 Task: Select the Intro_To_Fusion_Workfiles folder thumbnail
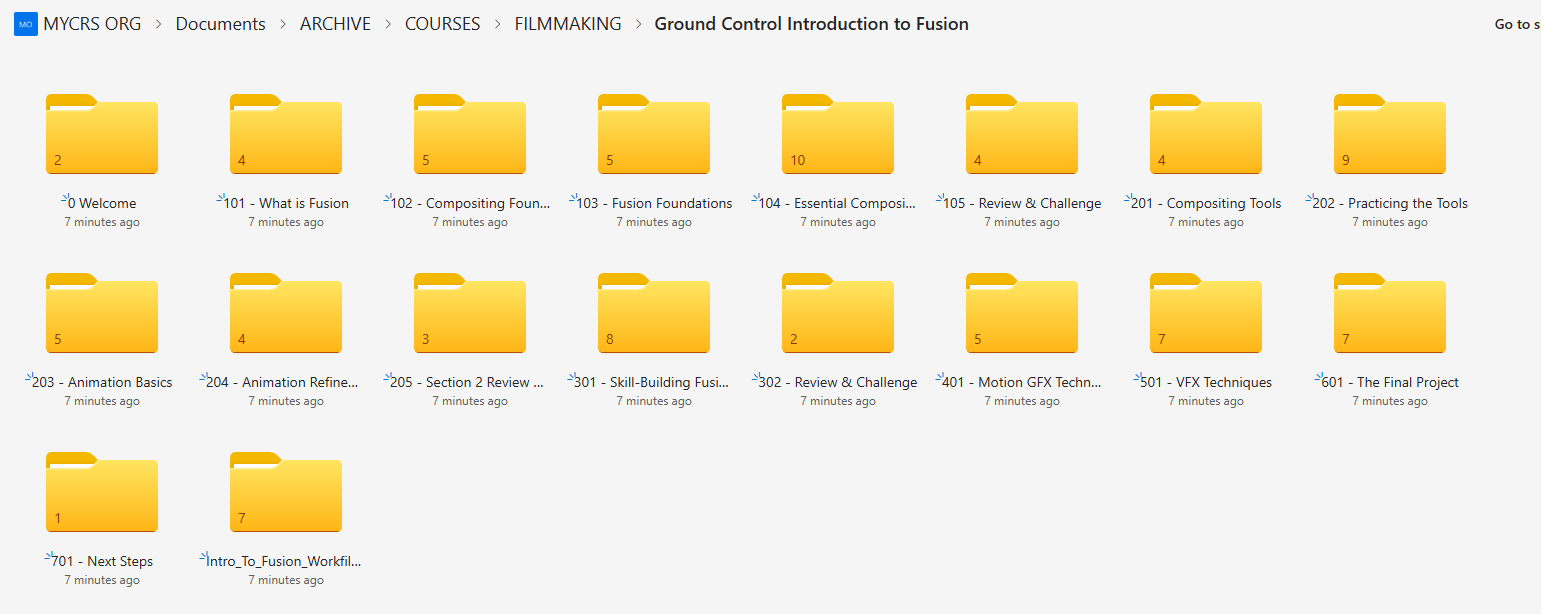[286, 493]
